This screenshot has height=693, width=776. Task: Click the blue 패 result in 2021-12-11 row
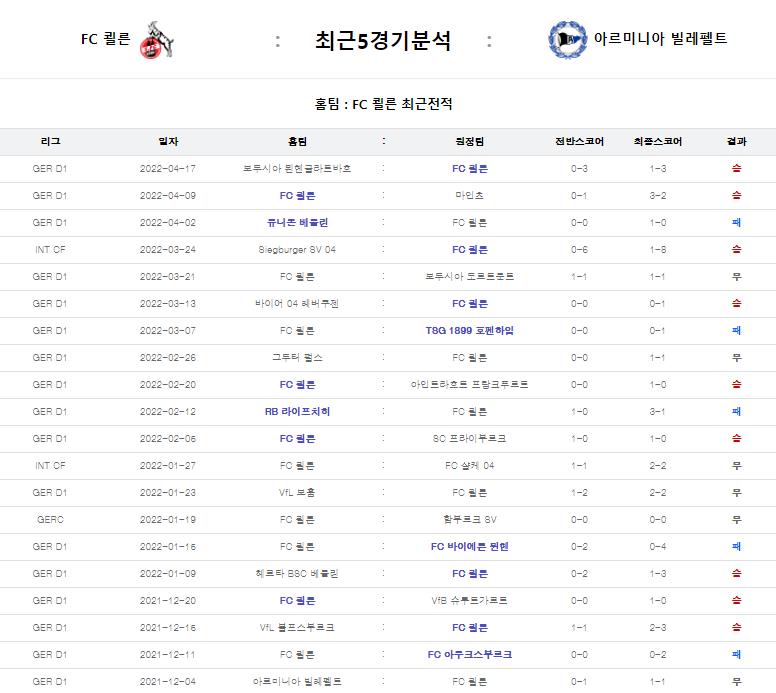click(736, 654)
